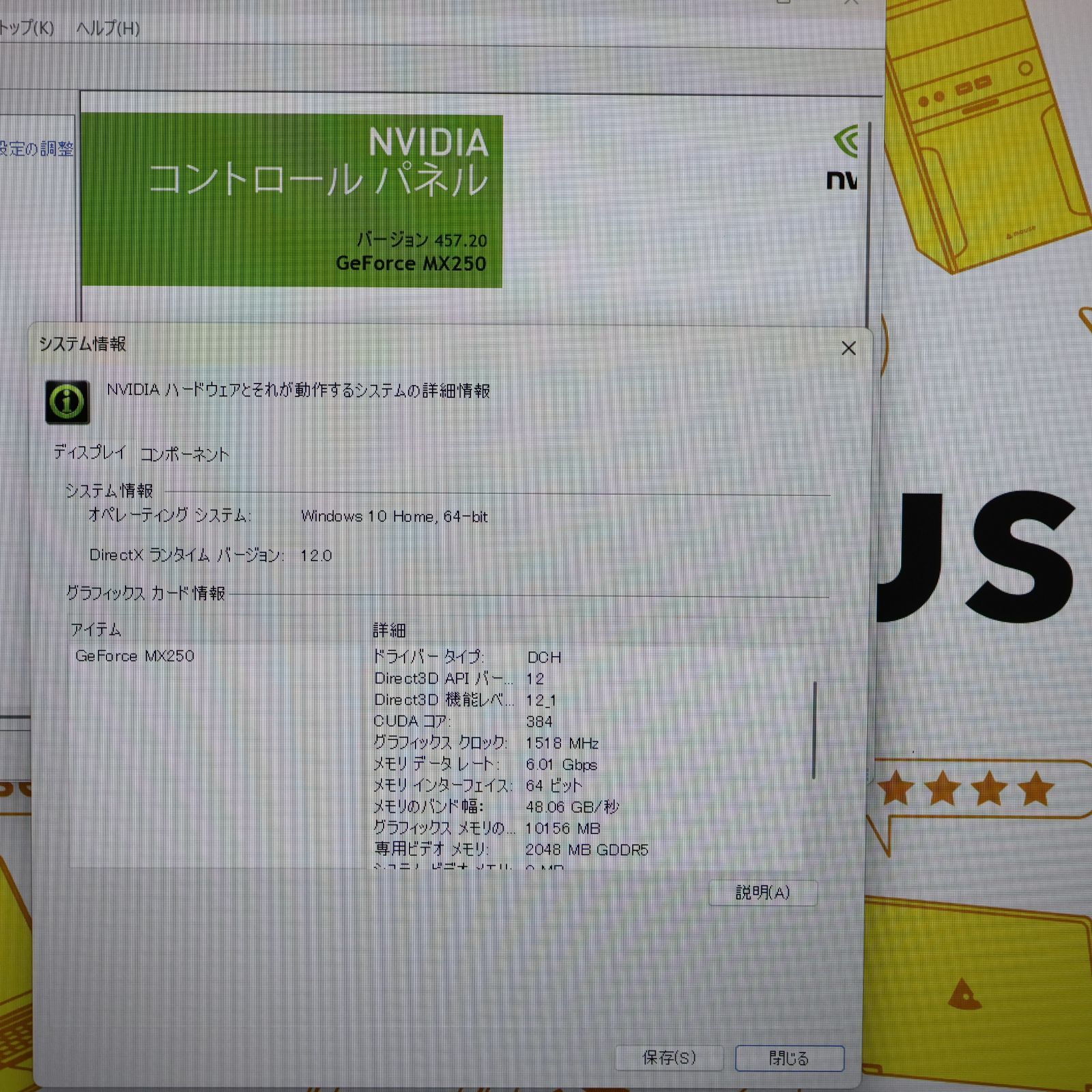1092x1092 pixels.
Task: Click the green info icon in dialog
Action: coord(67,401)
